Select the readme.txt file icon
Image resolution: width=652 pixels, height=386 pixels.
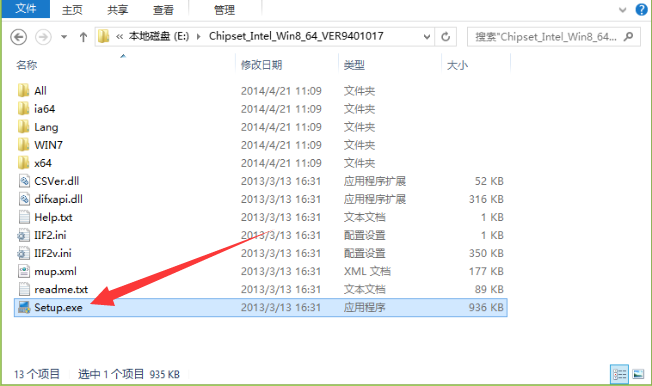click(x=24, y=290)
